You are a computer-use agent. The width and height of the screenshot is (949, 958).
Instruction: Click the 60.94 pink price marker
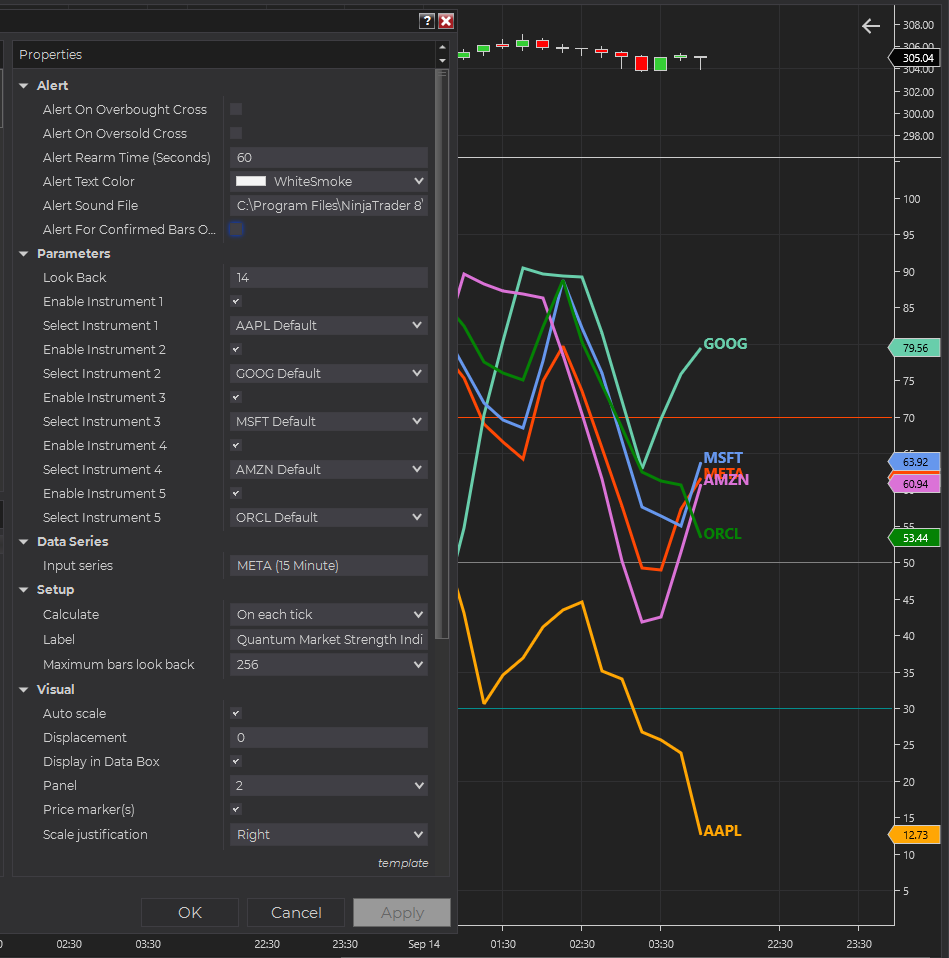coord(914,484)
